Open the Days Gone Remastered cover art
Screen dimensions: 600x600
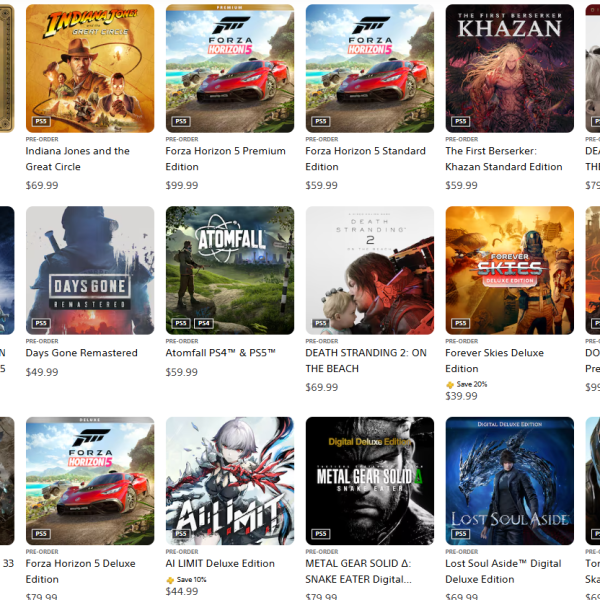point(90,271)
